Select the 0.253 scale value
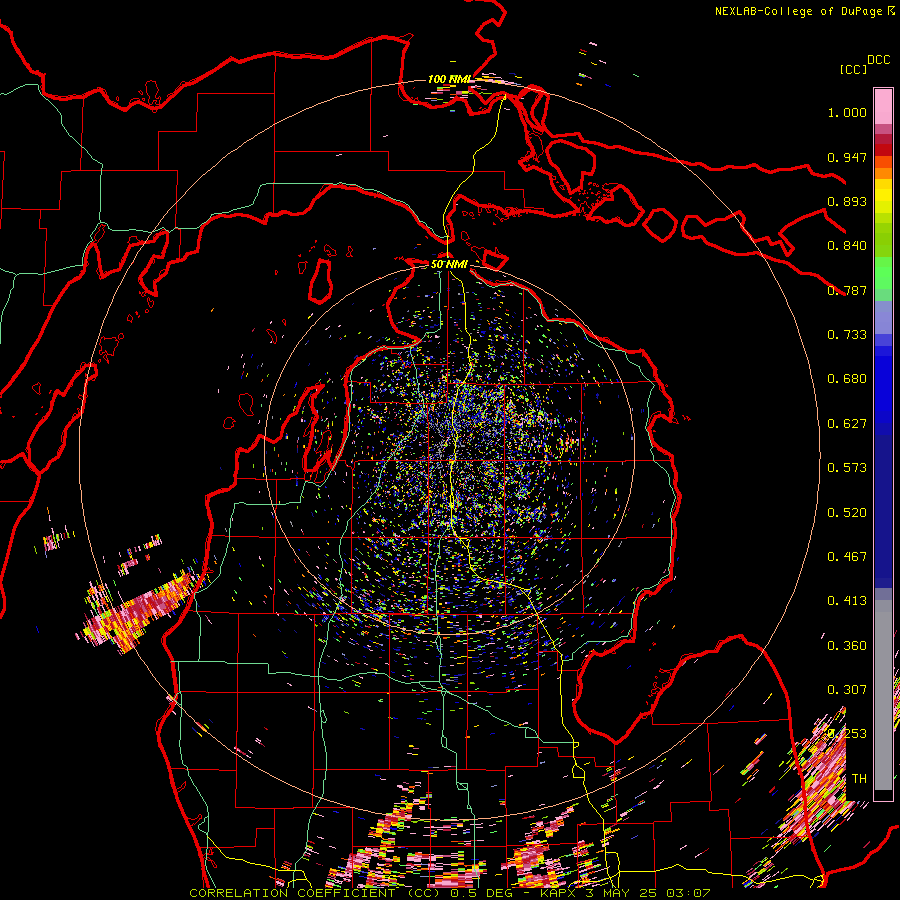The image size is (900, 900). point(847,734)
